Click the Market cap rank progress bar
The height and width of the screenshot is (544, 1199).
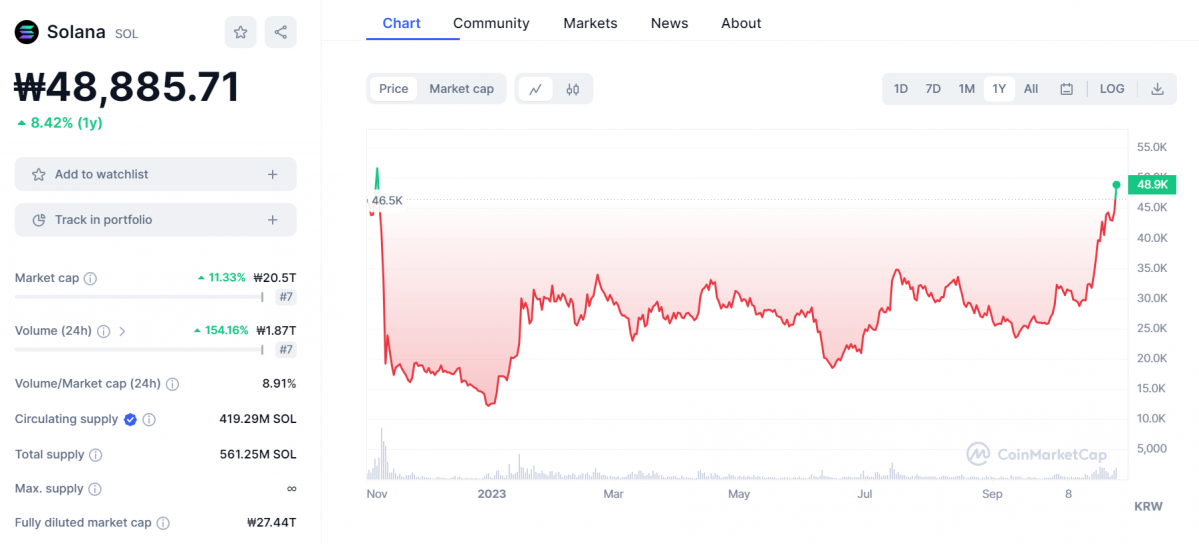click(x=138, y=297)
